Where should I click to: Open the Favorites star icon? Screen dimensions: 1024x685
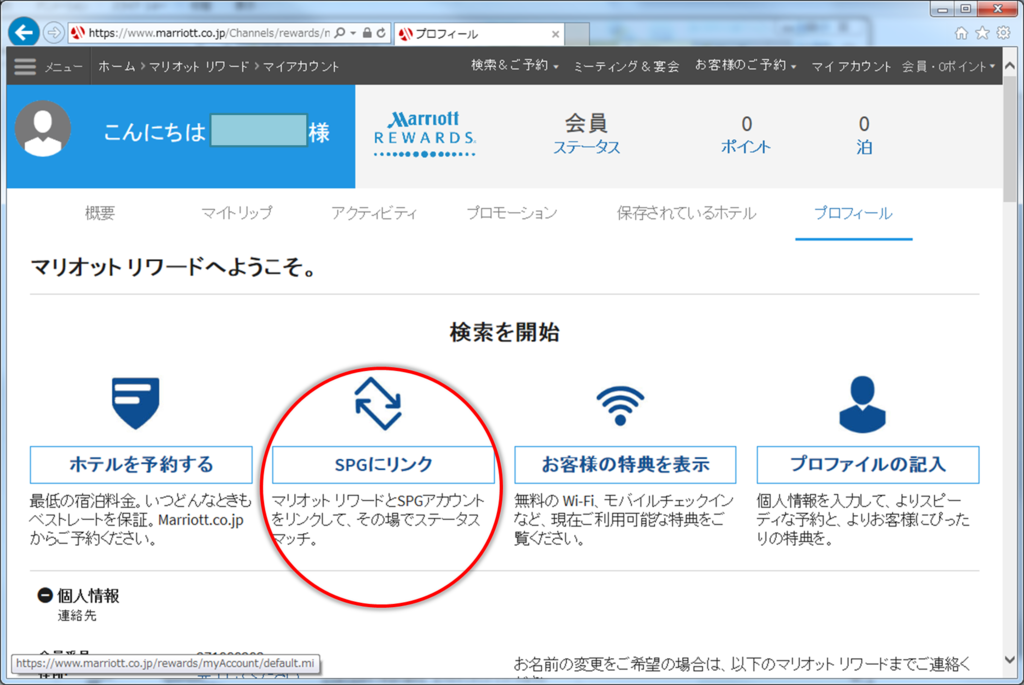982,33
